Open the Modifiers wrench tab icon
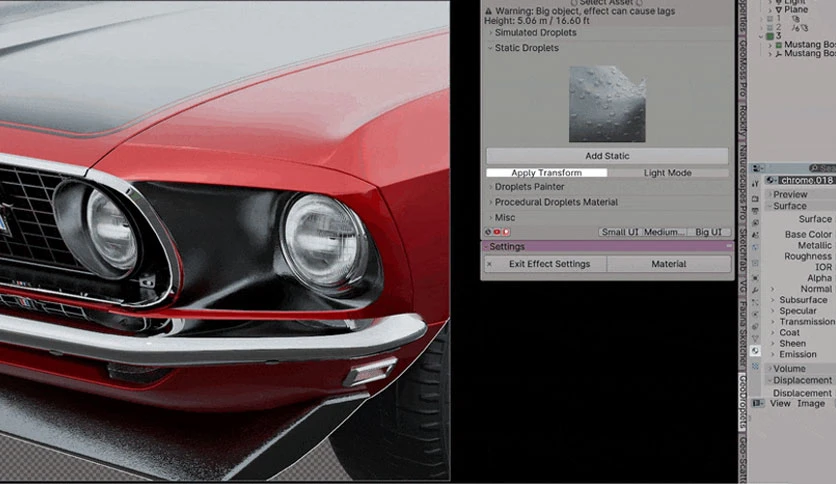The width and height of the screenshot is (836, 484). point(755,290)
